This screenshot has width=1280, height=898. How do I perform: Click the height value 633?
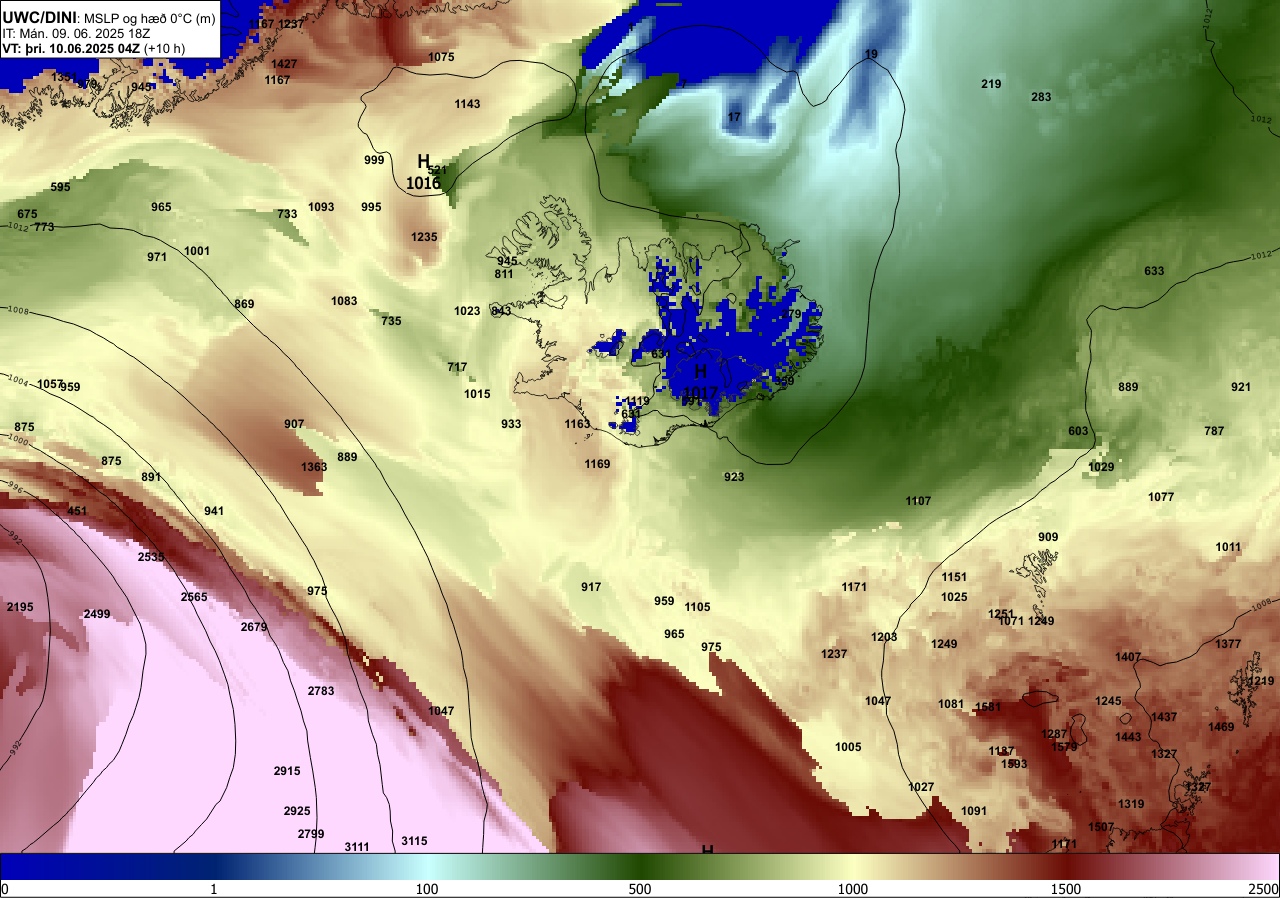coord(1154,271)
